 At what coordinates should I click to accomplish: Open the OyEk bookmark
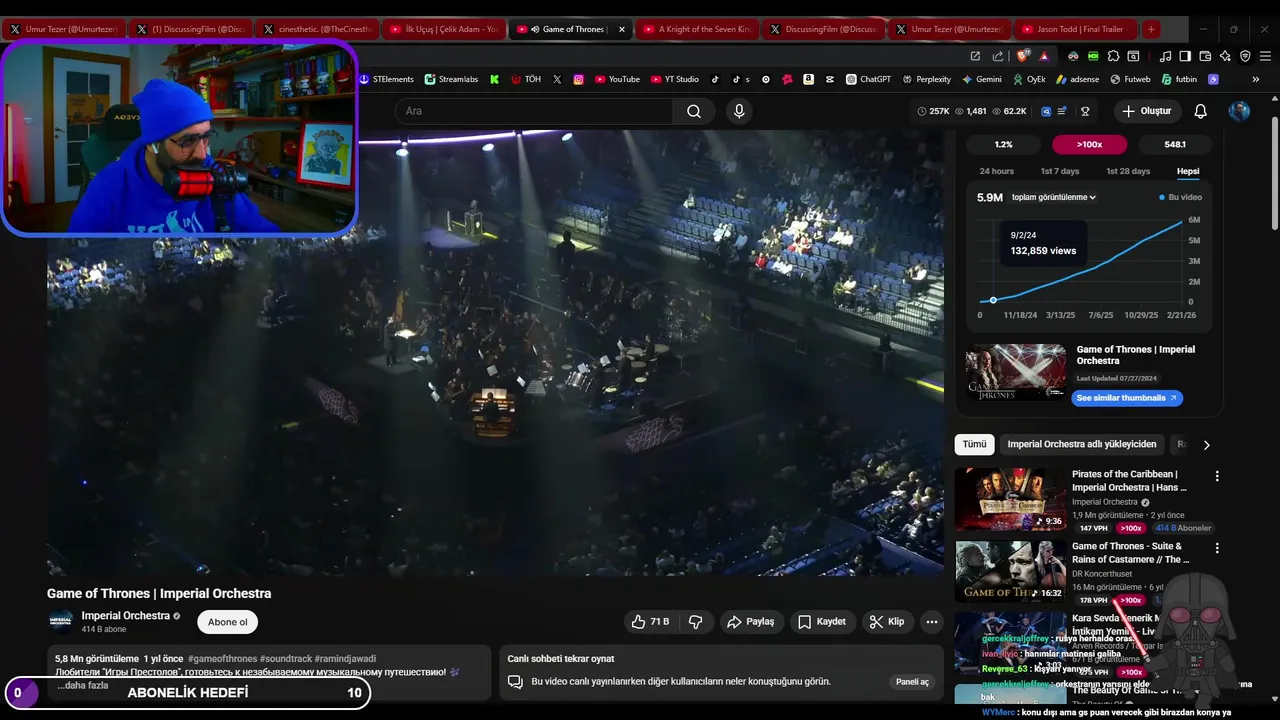[1027, 79]
